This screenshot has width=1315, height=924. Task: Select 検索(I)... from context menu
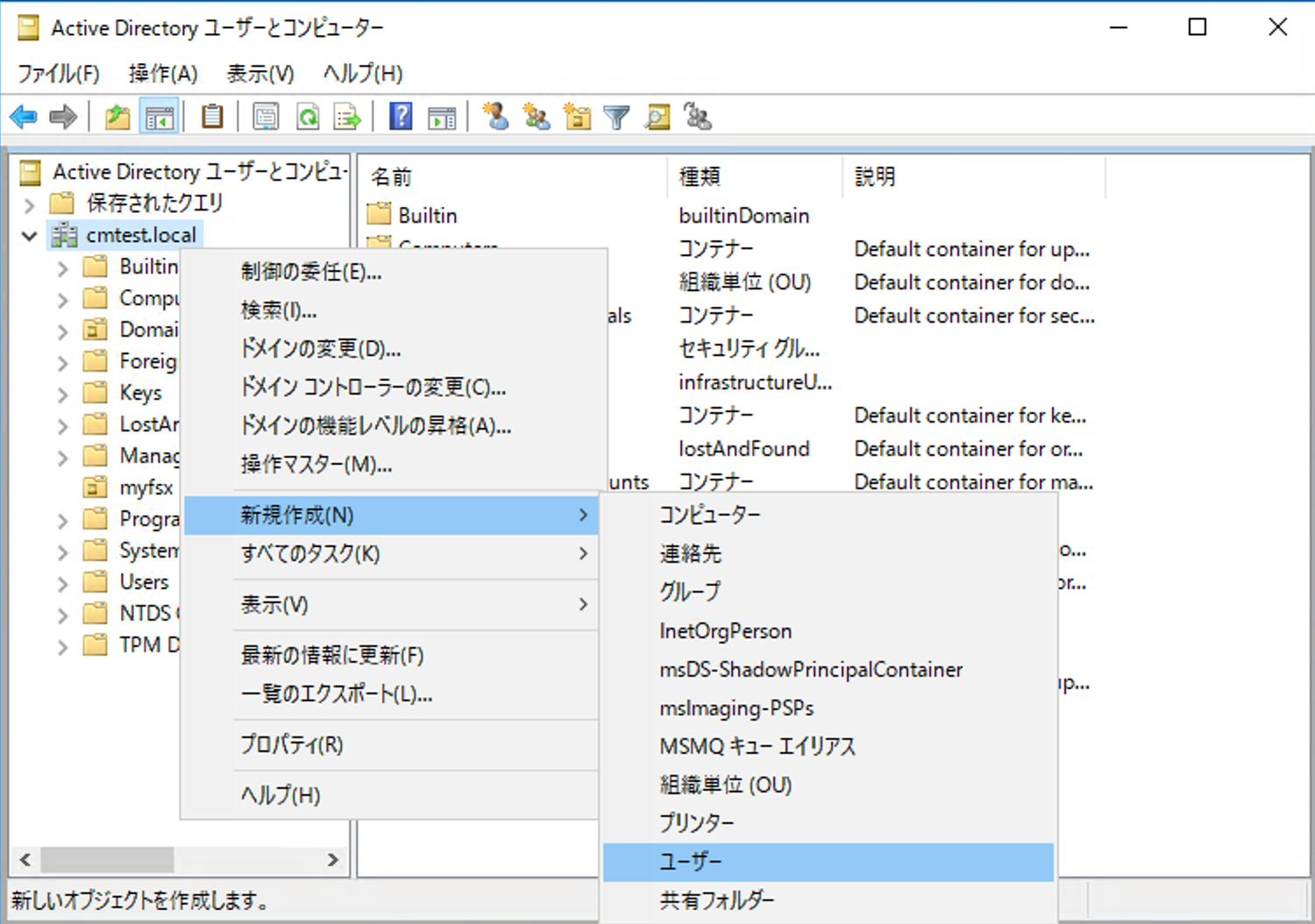point(390,310)
